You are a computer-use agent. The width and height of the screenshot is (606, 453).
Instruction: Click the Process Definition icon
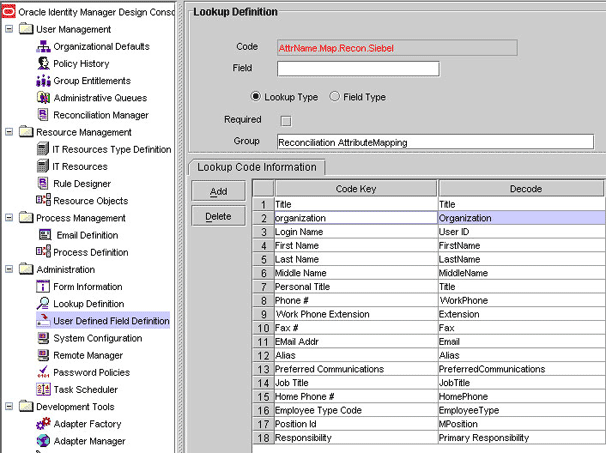[43, 252]
